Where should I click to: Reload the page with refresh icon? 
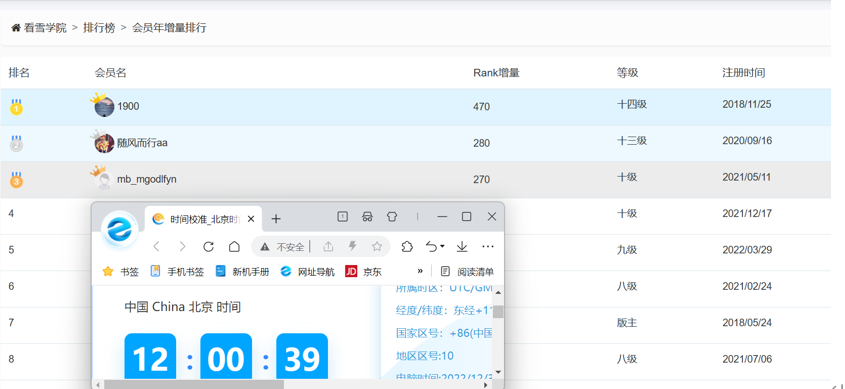click(208, 247)
